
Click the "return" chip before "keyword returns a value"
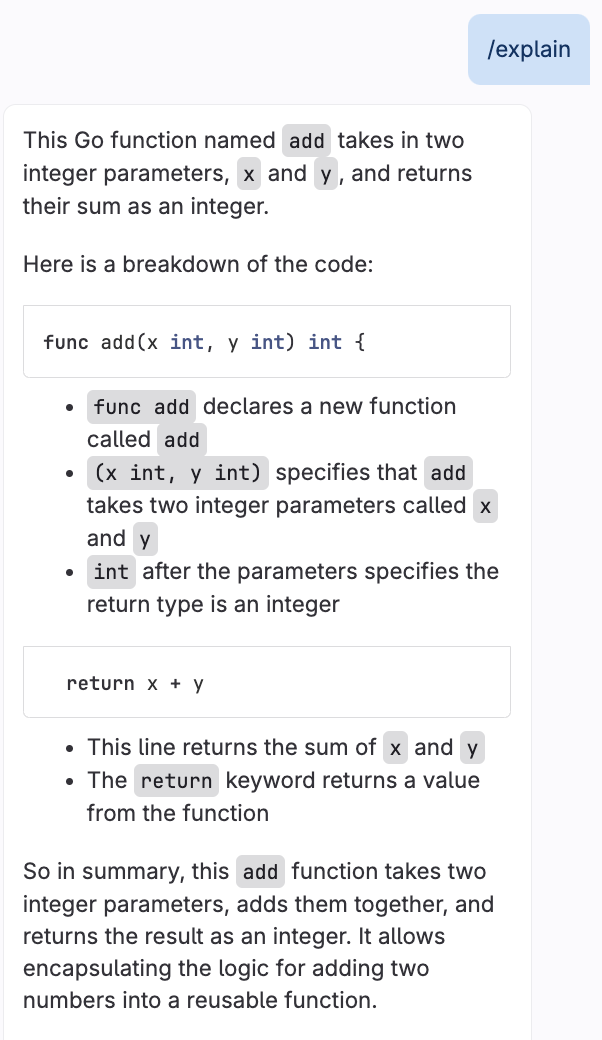[176, 781]
